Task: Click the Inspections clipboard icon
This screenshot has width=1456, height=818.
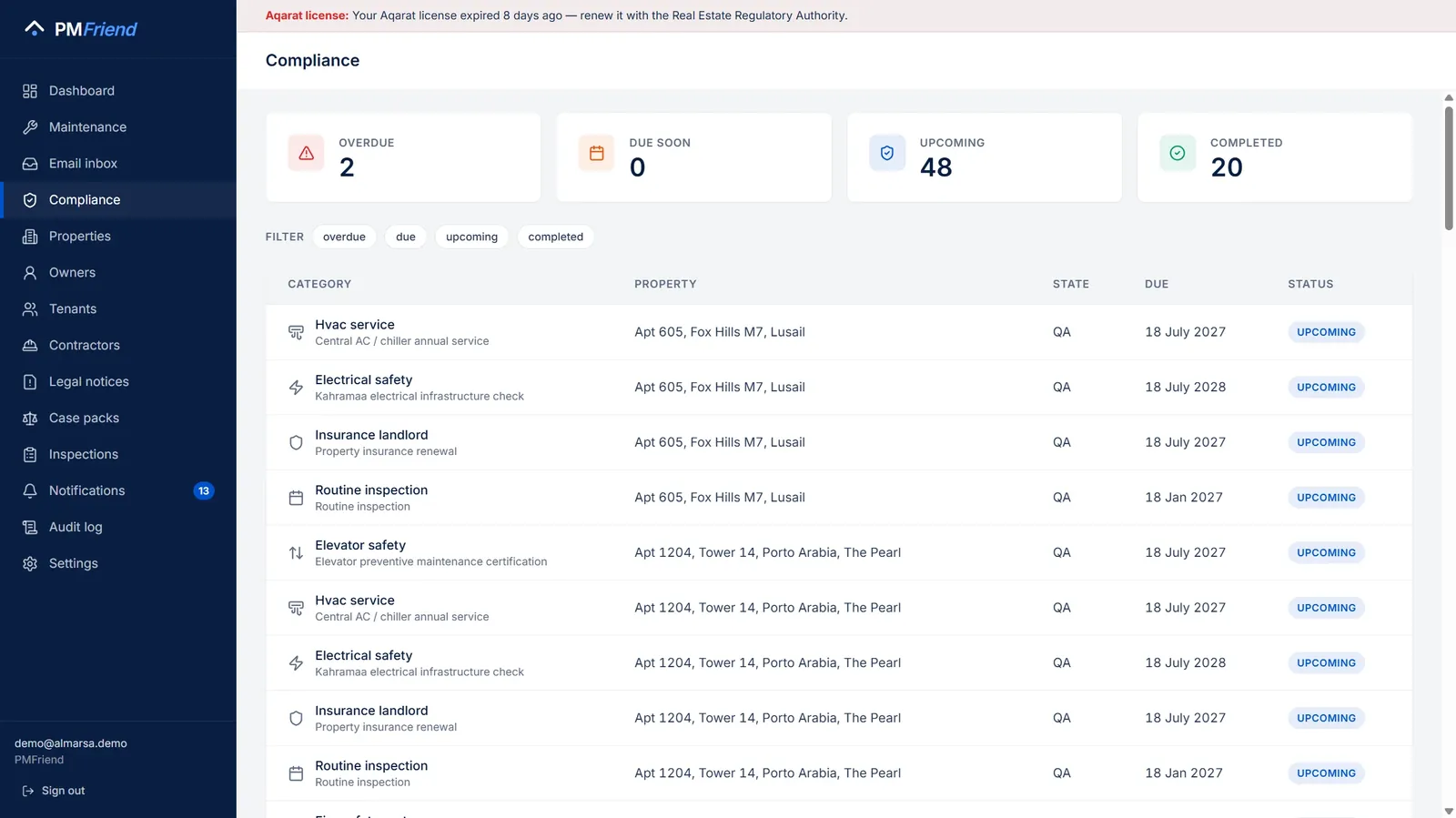Action: pos(30,455)
